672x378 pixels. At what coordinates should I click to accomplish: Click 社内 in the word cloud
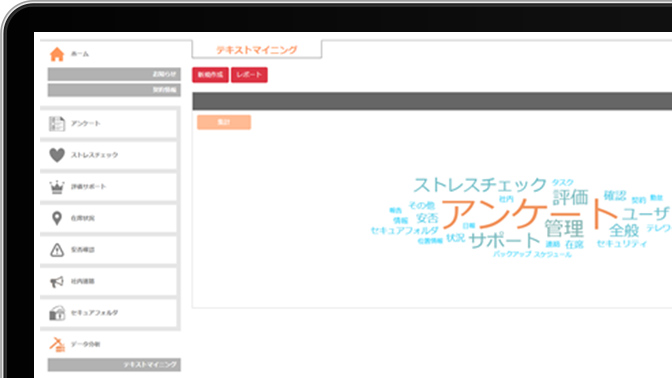(506, 199)
